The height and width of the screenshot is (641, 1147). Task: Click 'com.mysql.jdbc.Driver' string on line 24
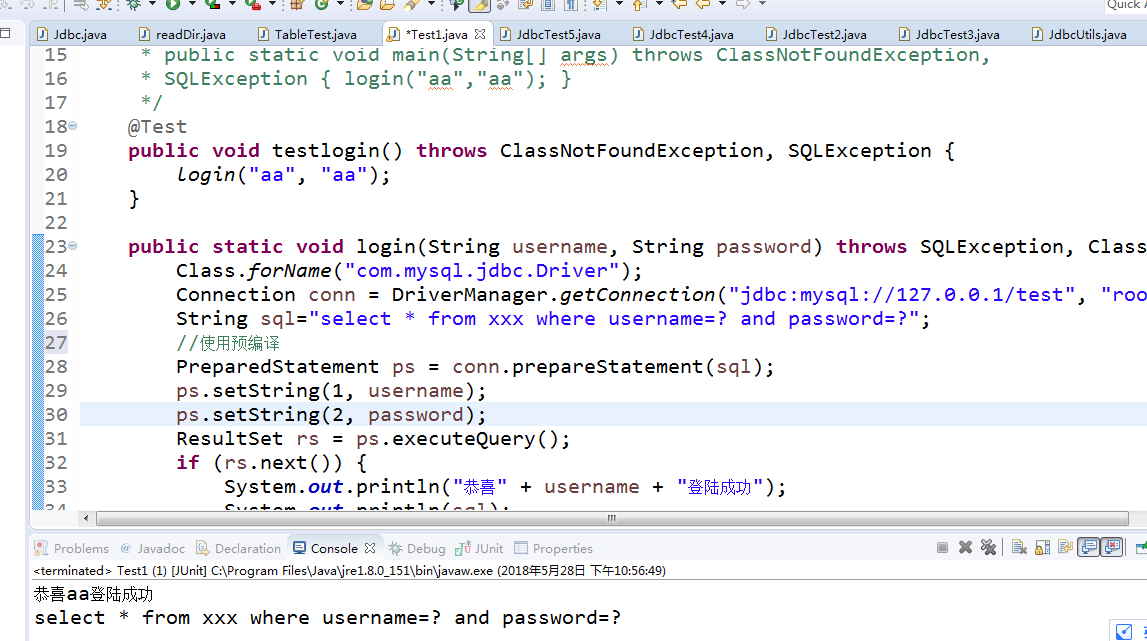482,271
